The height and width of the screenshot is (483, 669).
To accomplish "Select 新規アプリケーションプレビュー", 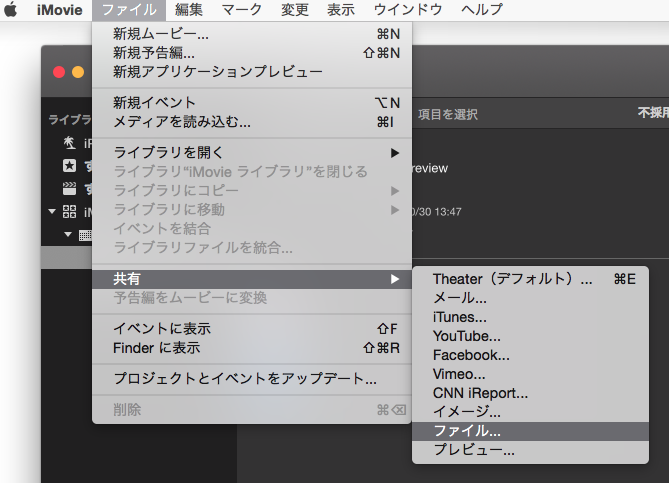I will pyautogui.click(x=252, y=72).
